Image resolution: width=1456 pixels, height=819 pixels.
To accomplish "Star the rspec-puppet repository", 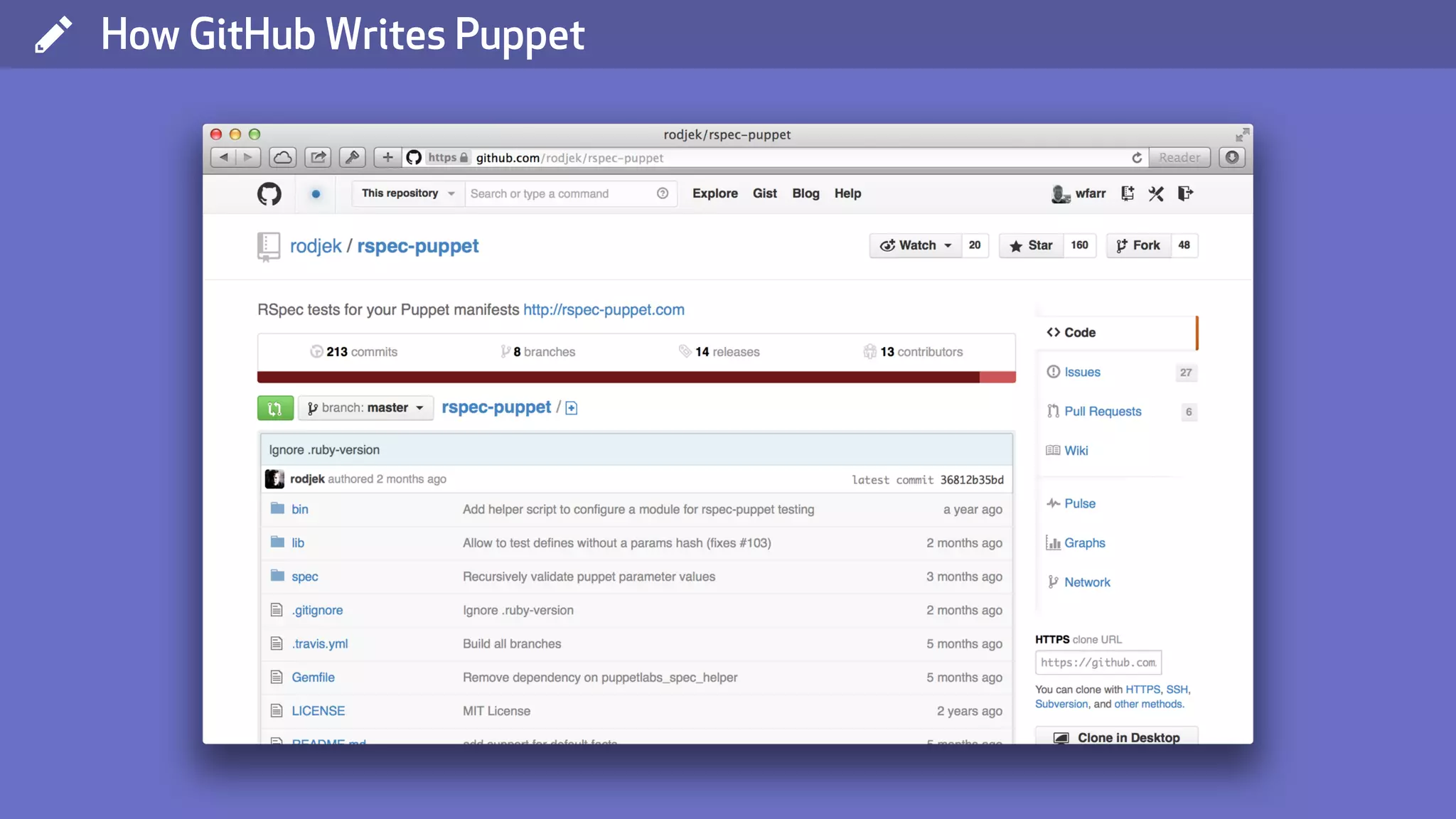I will click(x=1031, y=245).
